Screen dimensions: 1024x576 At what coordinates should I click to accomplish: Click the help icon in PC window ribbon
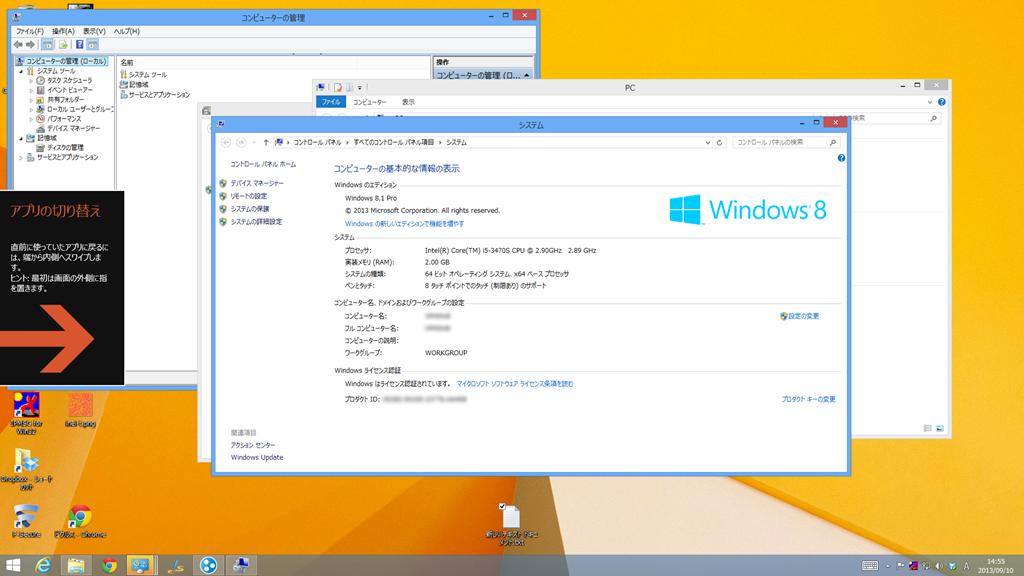click(942, 102)
